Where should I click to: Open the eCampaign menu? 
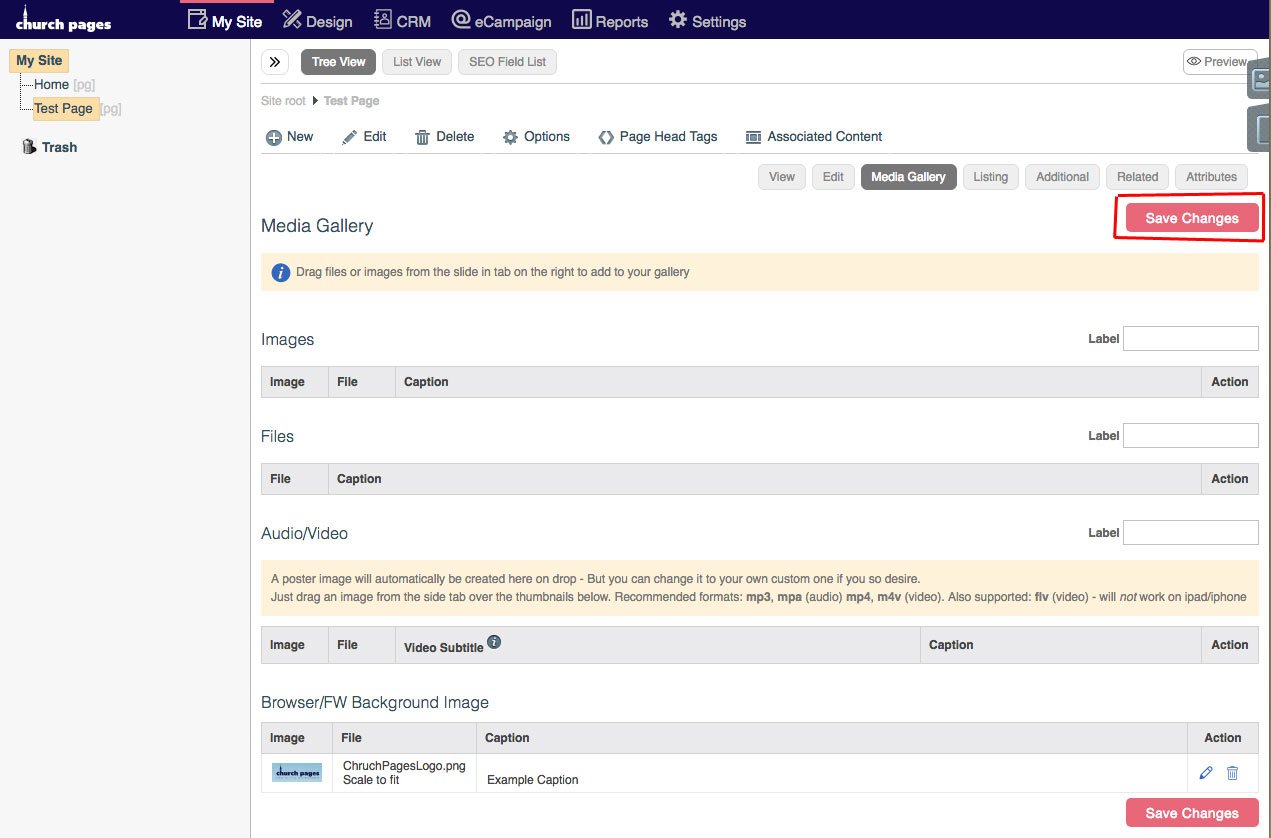501,21
